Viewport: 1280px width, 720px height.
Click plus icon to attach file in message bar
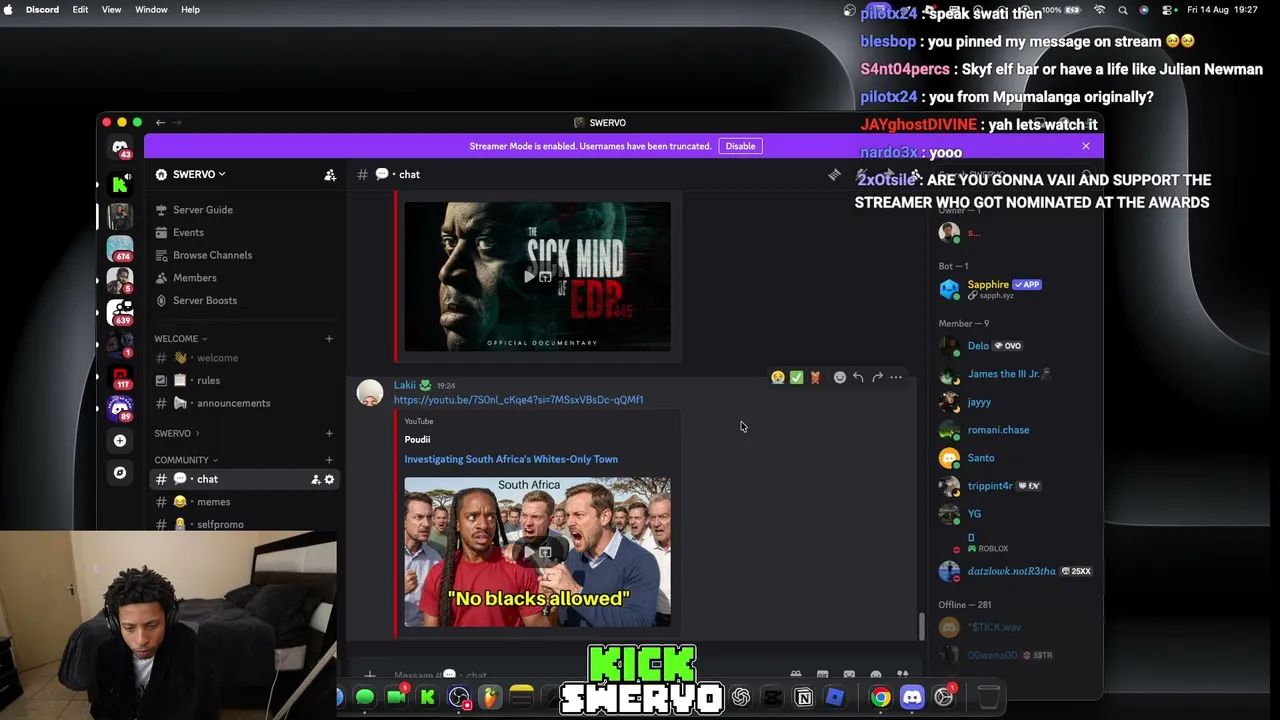tap(369, 676)
